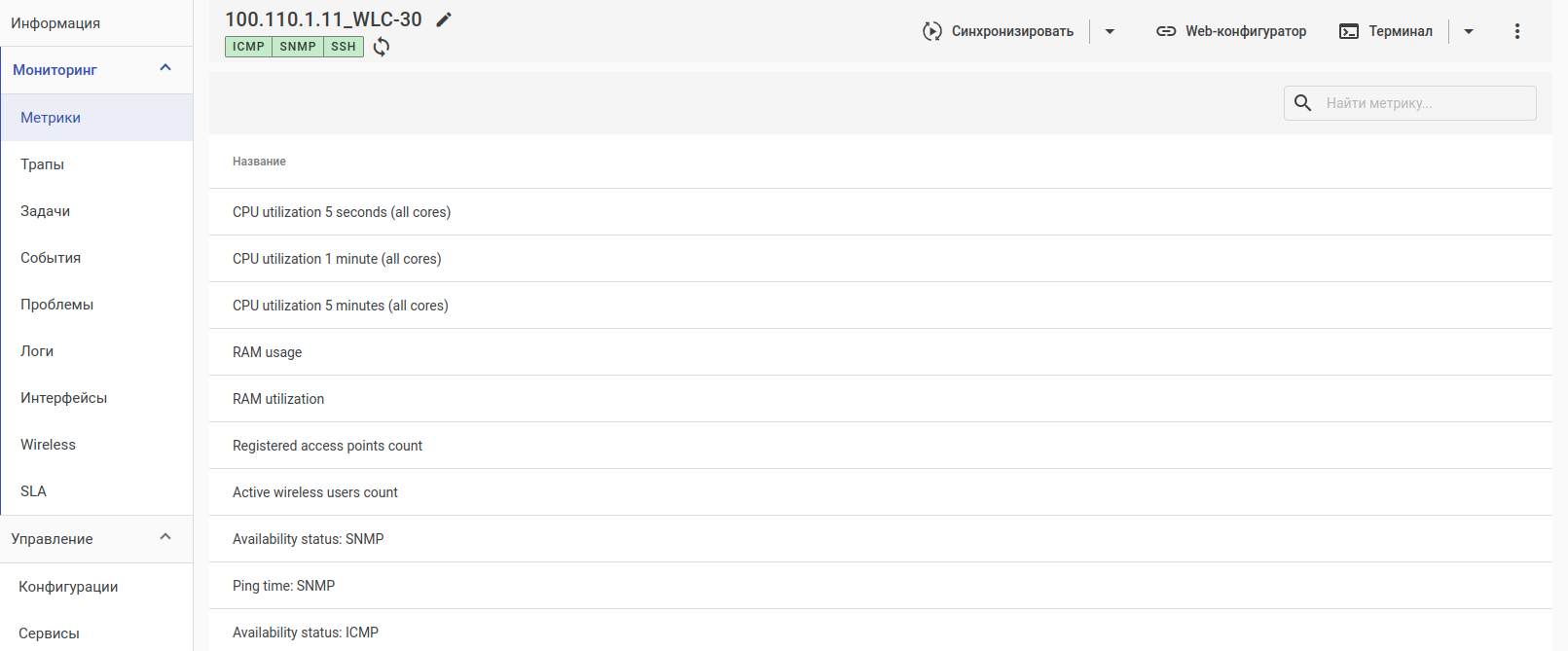The height and width of the screenshot is (651, 1568).
Task: Open the RAM utilization metric row
Action: 278,399
